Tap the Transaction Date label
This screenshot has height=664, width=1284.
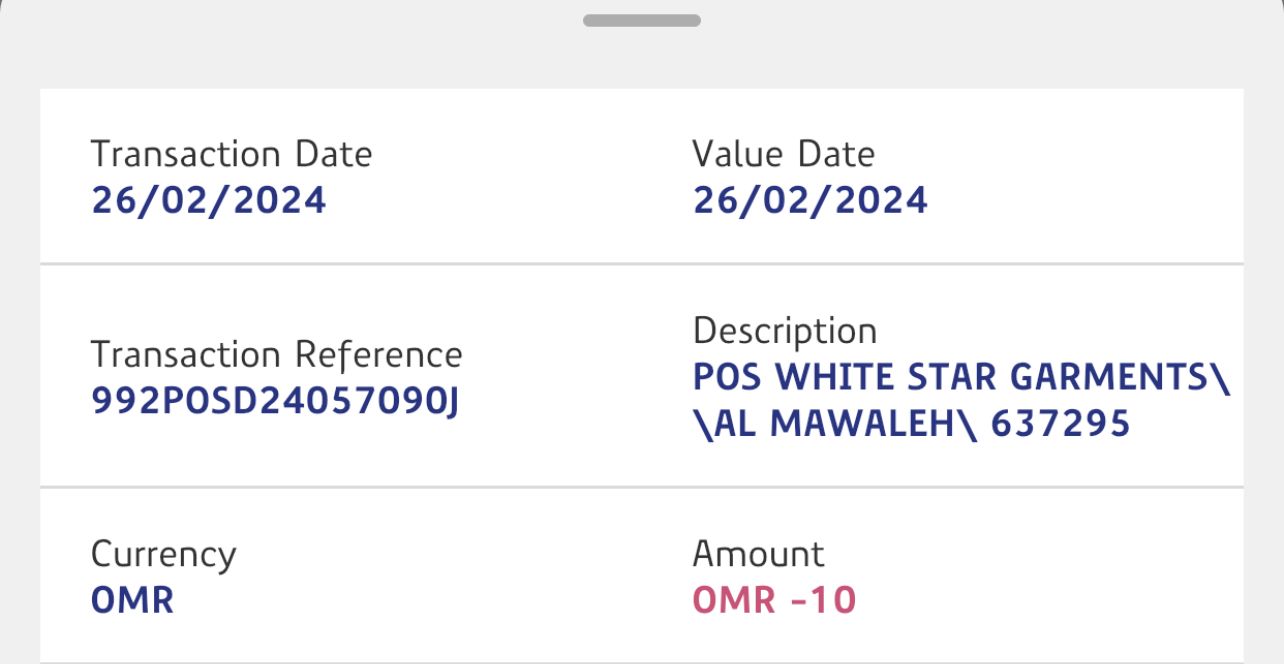click(231, 154)
